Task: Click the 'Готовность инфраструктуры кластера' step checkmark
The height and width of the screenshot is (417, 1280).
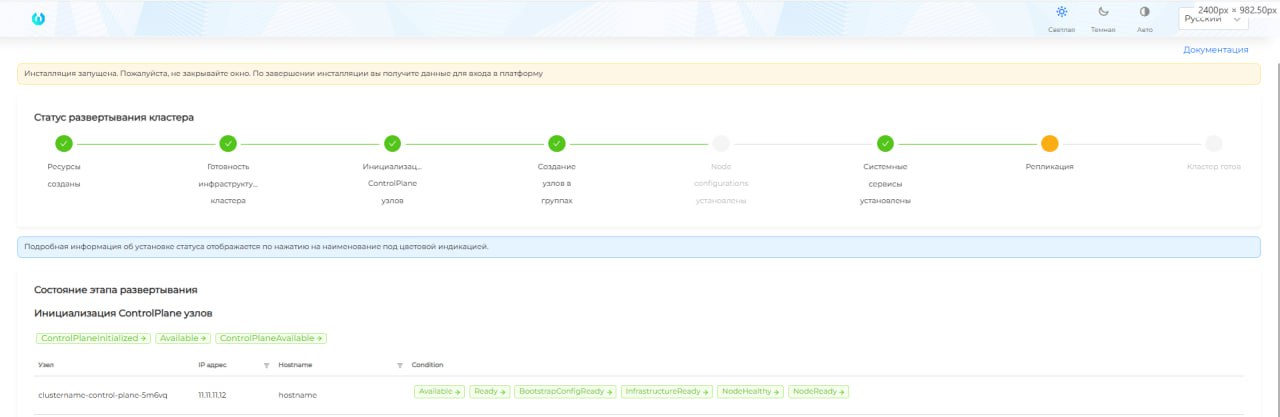Action: [228, 143]
